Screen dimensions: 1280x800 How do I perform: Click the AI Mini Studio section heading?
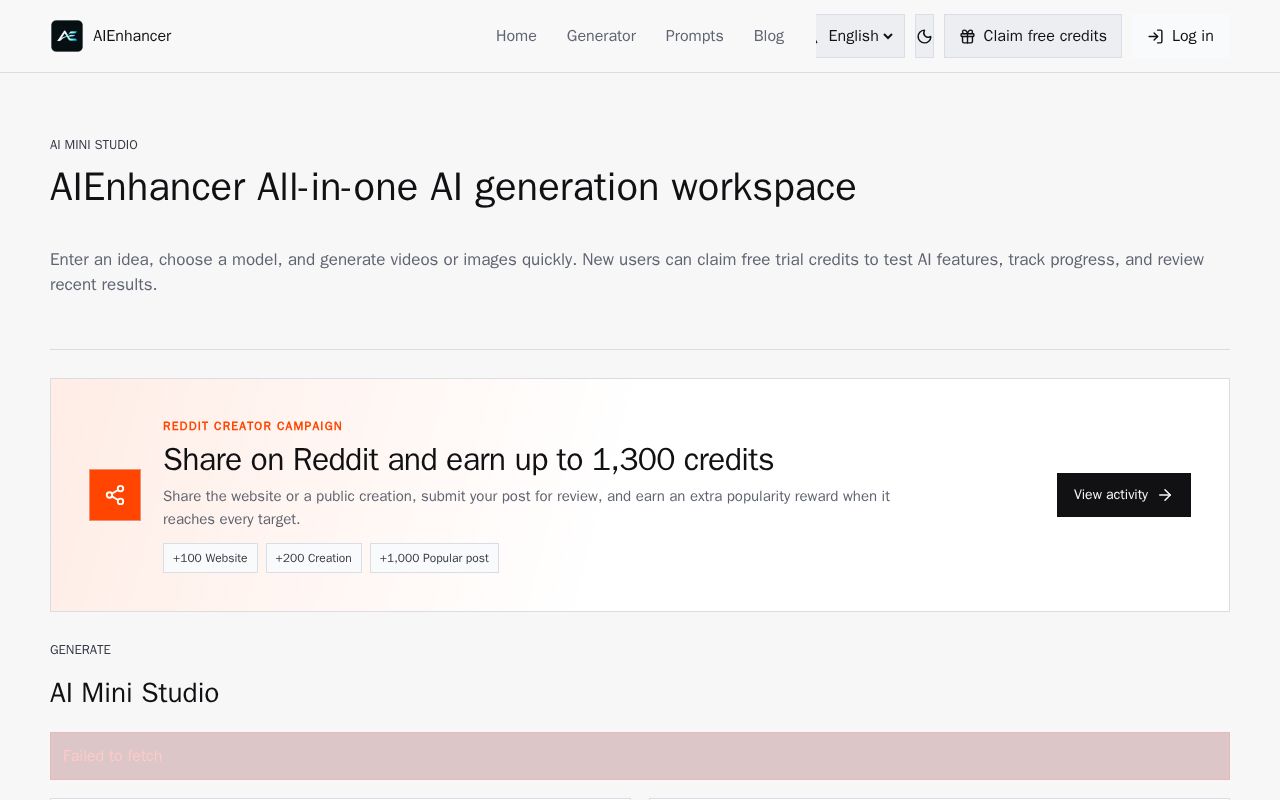pyautogui.click(x=134, y=693)
